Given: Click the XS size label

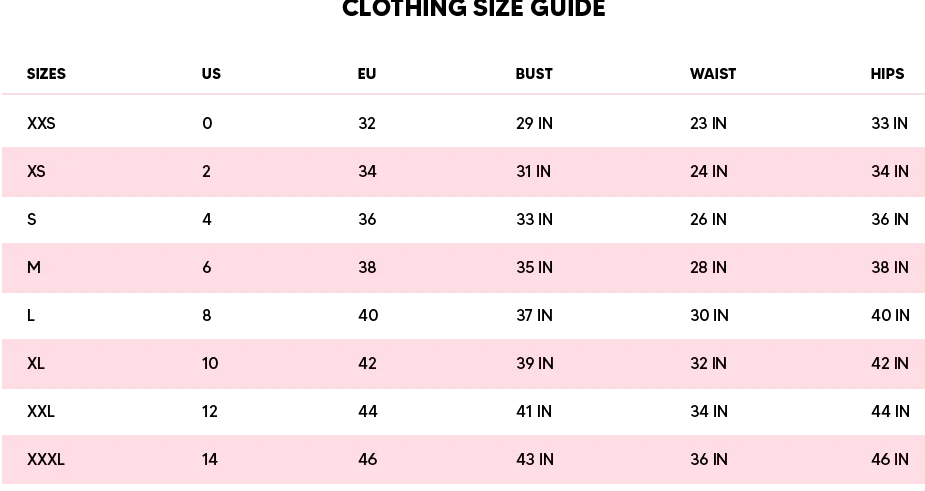Looking at the screenshot, I should click(36, 171).
